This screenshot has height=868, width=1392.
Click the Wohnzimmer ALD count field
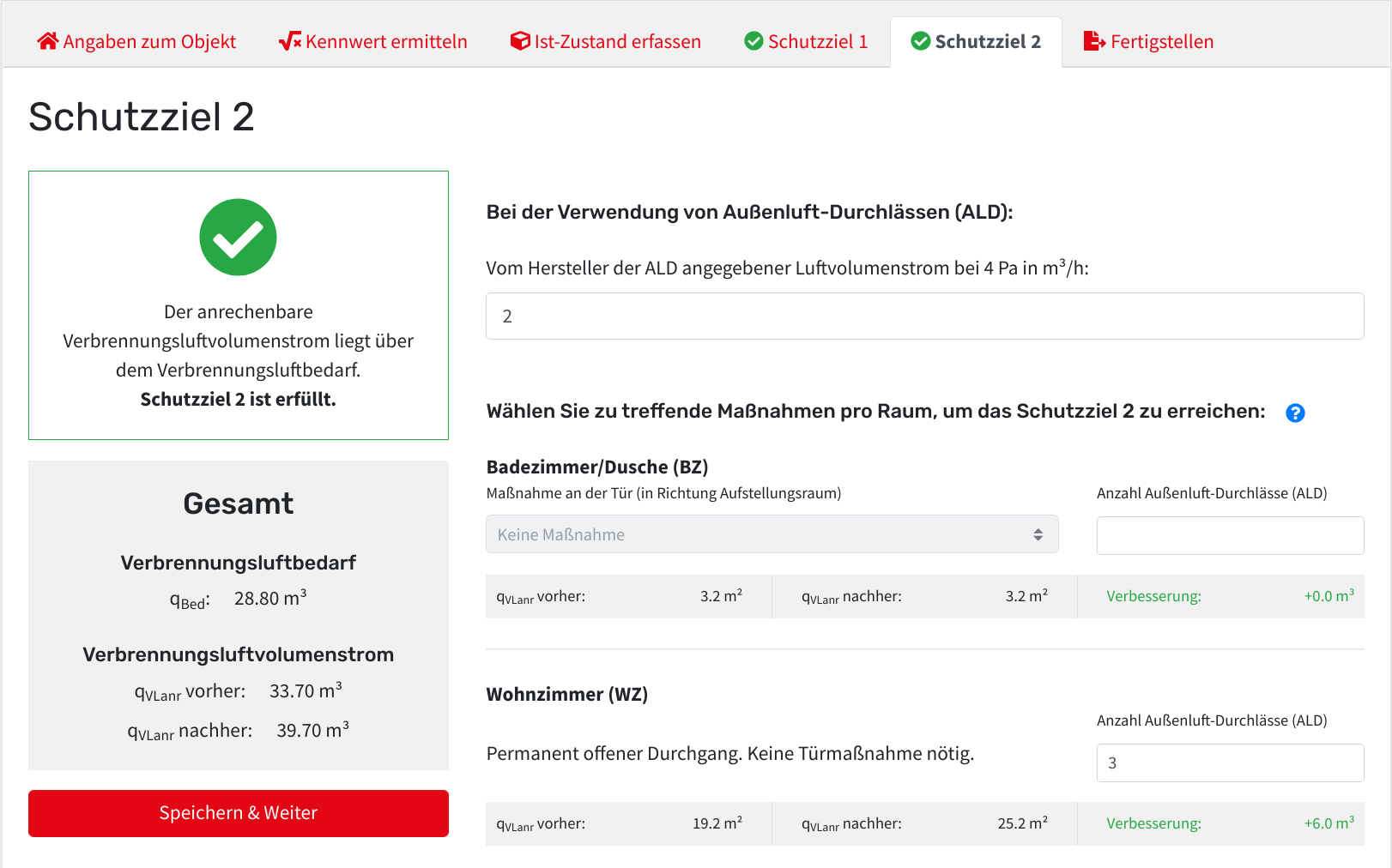1230,763
